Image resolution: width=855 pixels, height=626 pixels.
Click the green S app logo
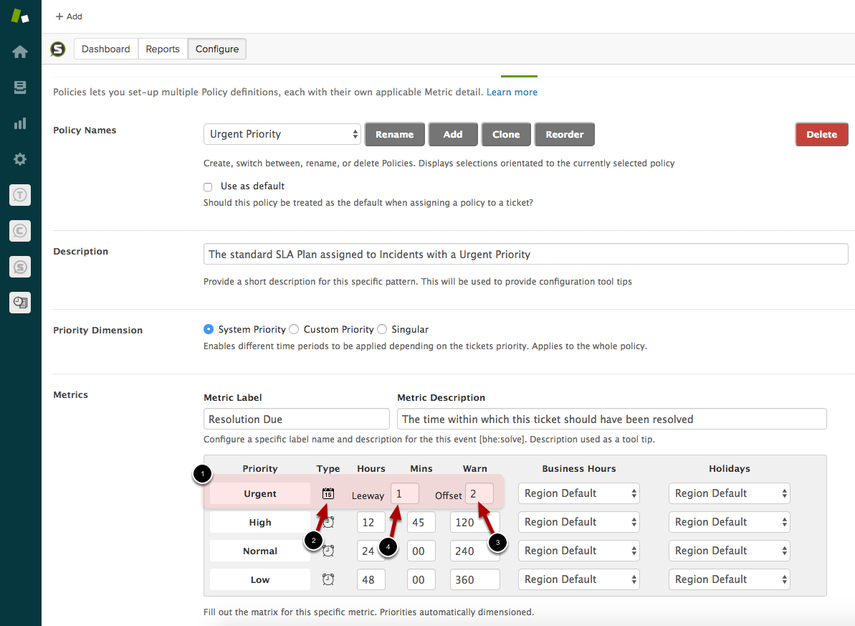click(x=58, y=49)
